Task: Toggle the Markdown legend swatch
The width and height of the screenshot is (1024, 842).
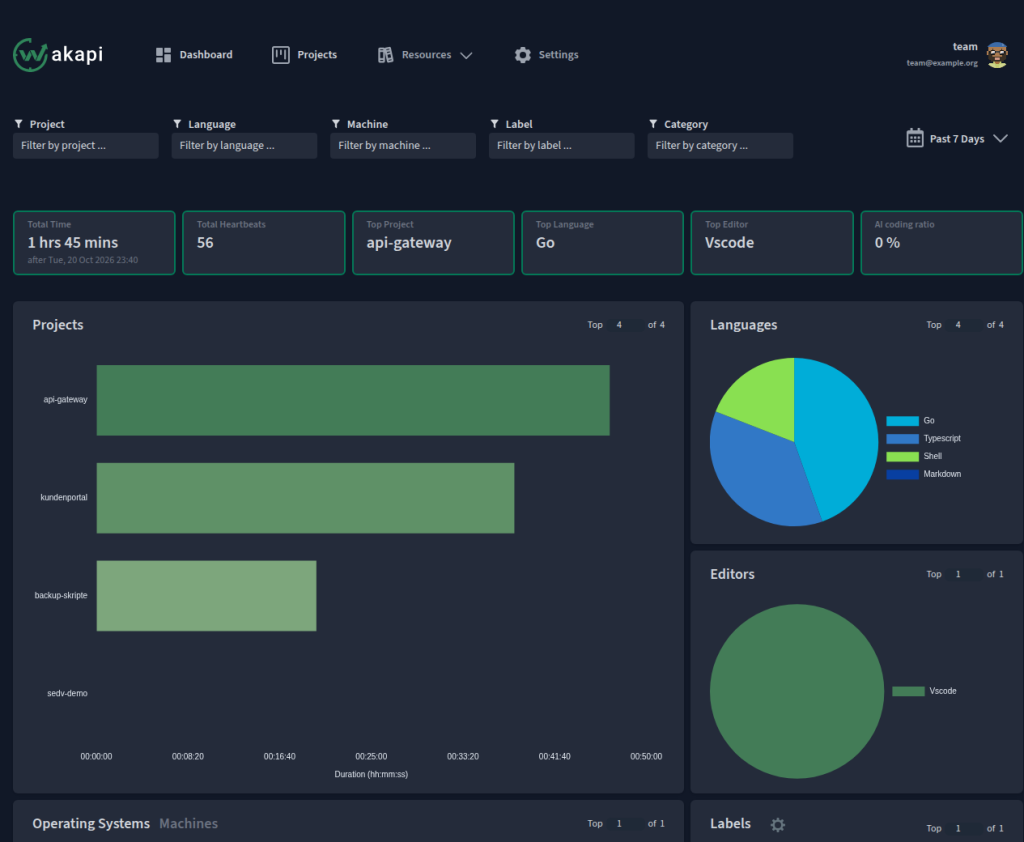Action: 903,474
